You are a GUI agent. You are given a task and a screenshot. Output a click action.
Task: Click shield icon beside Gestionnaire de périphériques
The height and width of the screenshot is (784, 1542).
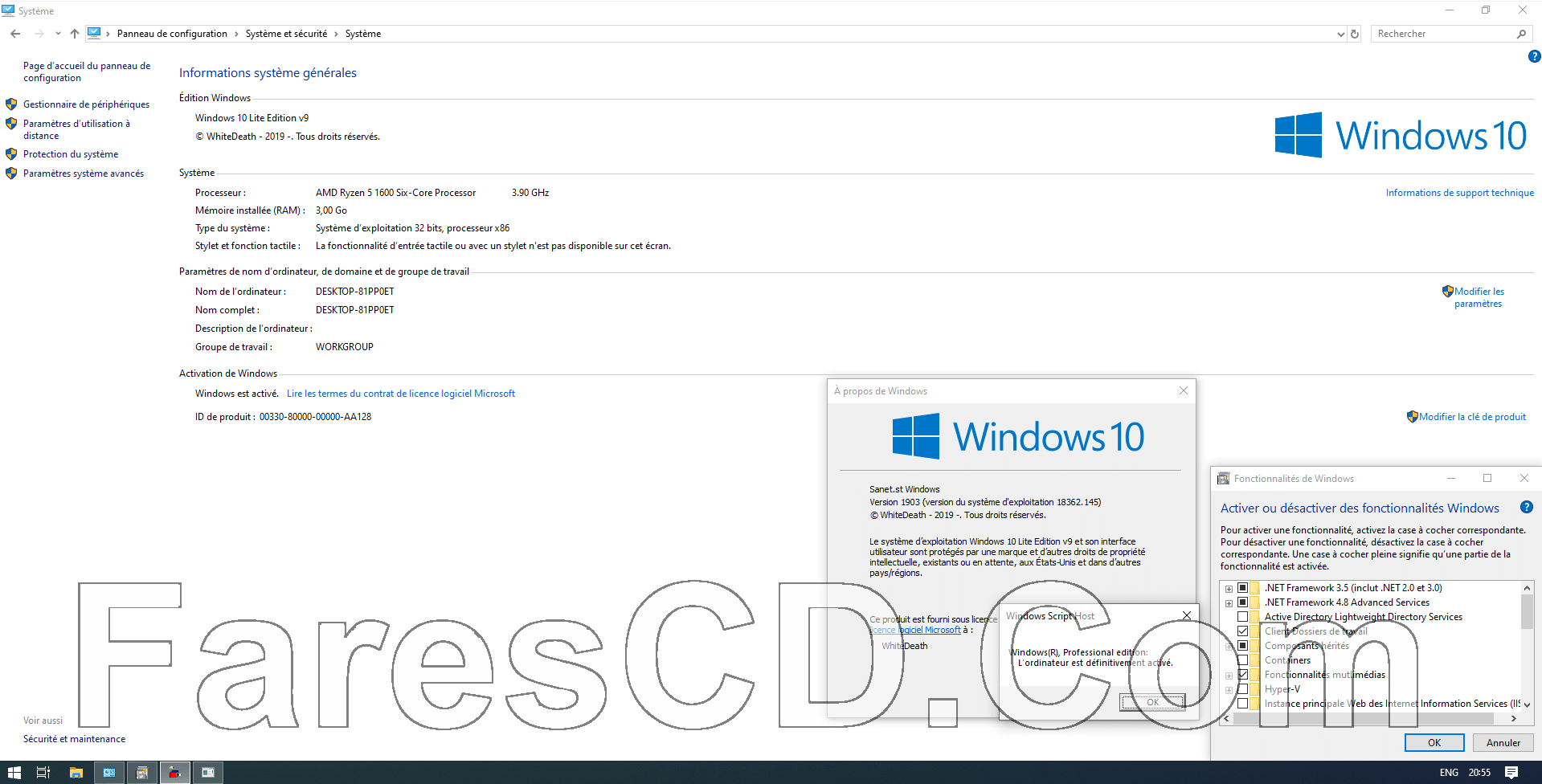[11, 104]
